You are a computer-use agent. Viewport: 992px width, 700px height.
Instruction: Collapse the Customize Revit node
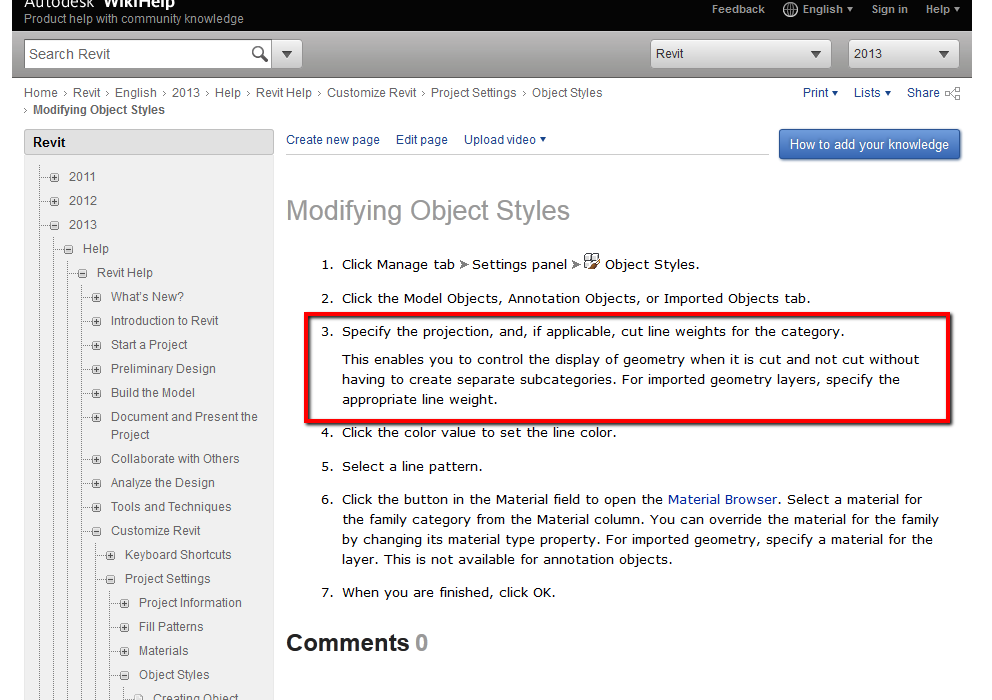96,532
